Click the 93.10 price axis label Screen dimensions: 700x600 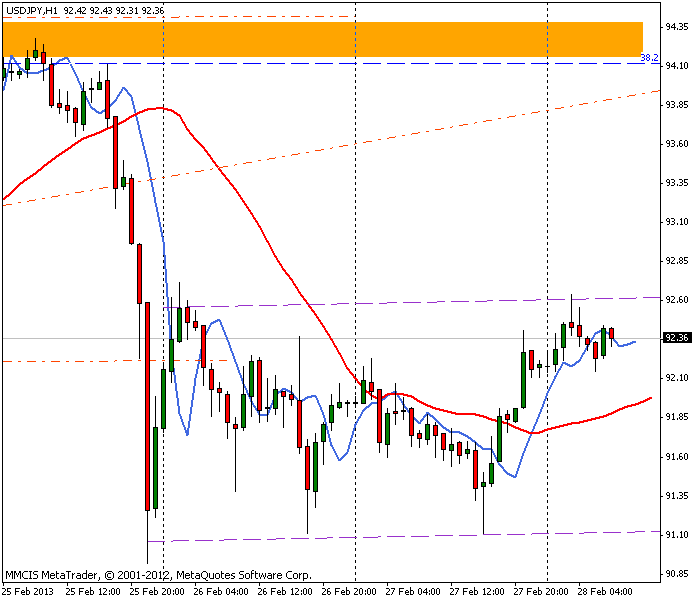tap(676, 222)
